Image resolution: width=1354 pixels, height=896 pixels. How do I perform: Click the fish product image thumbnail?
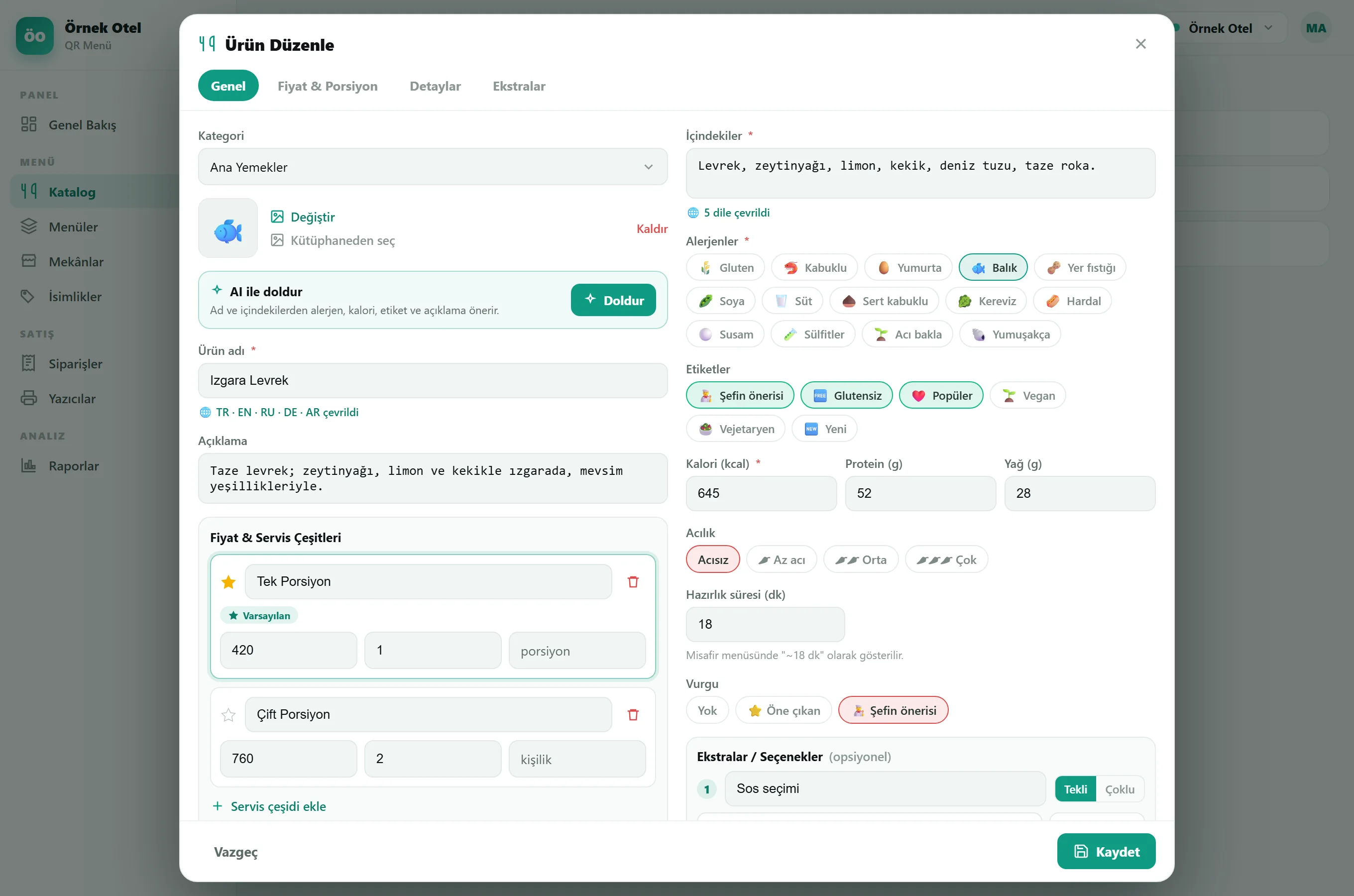(x=228, y=228)
